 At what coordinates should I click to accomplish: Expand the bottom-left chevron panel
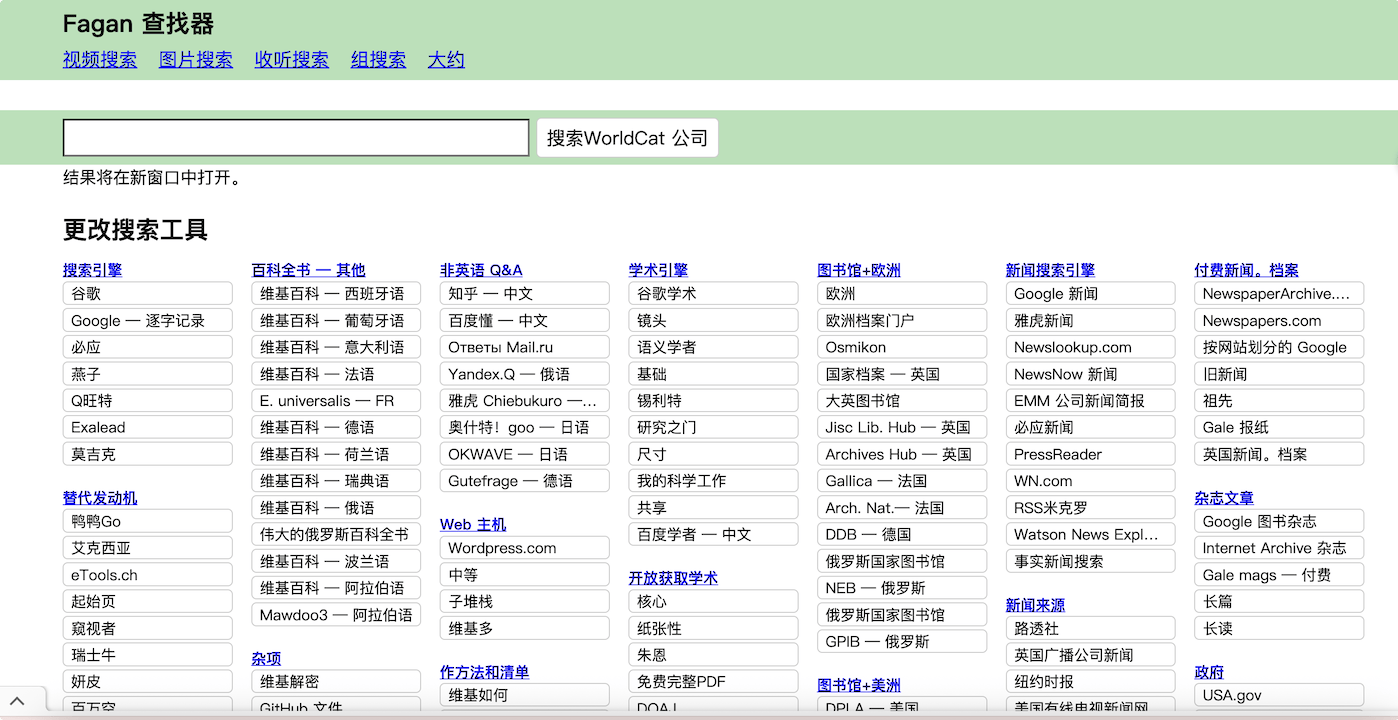(20, 702)
